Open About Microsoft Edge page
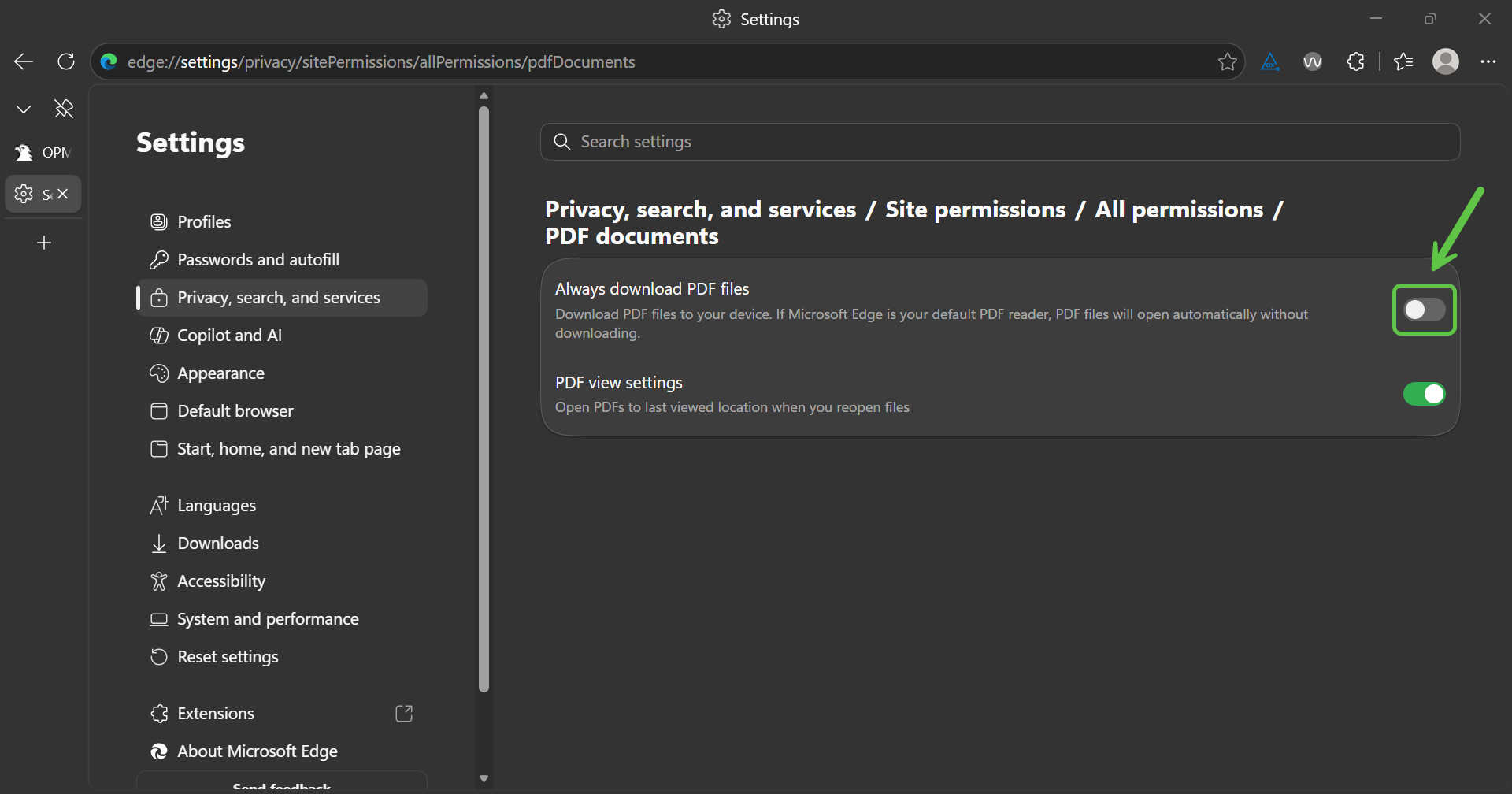Viewport: 1512px width, 794px height. [x=282, y=751]
